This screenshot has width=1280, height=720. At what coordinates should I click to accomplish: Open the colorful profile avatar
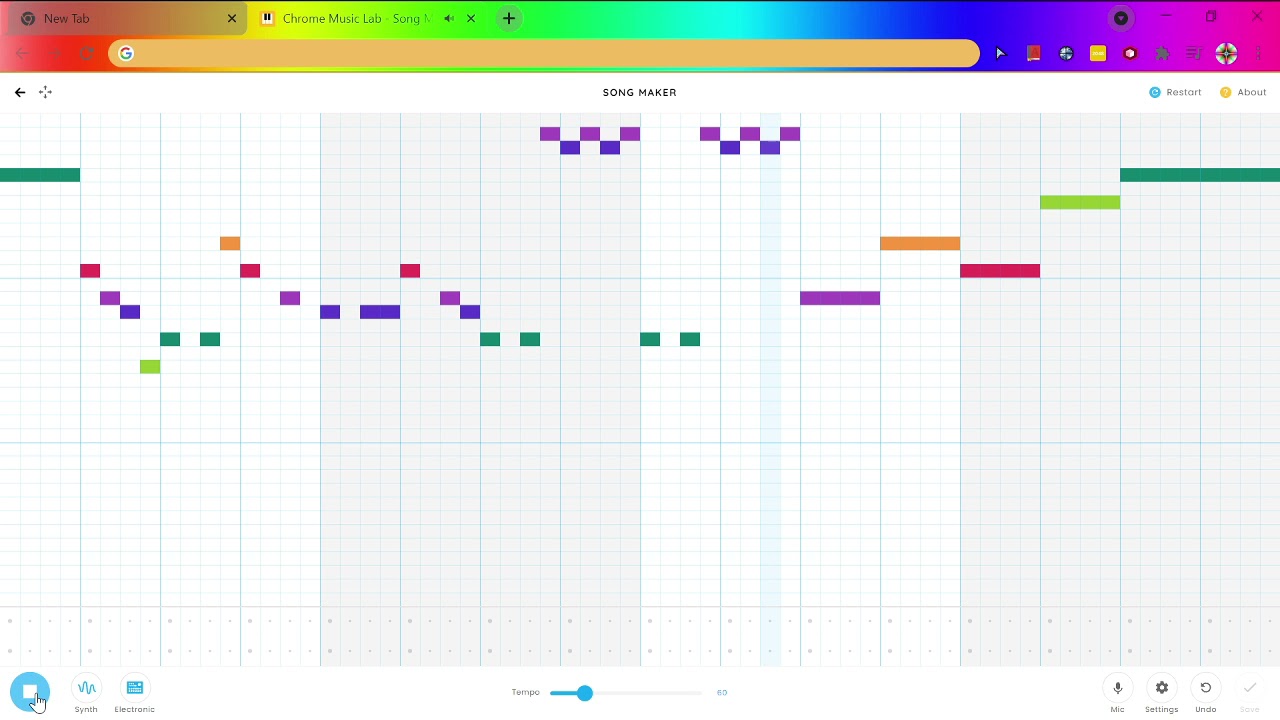pyautogui.click(x=1227, y=53)
